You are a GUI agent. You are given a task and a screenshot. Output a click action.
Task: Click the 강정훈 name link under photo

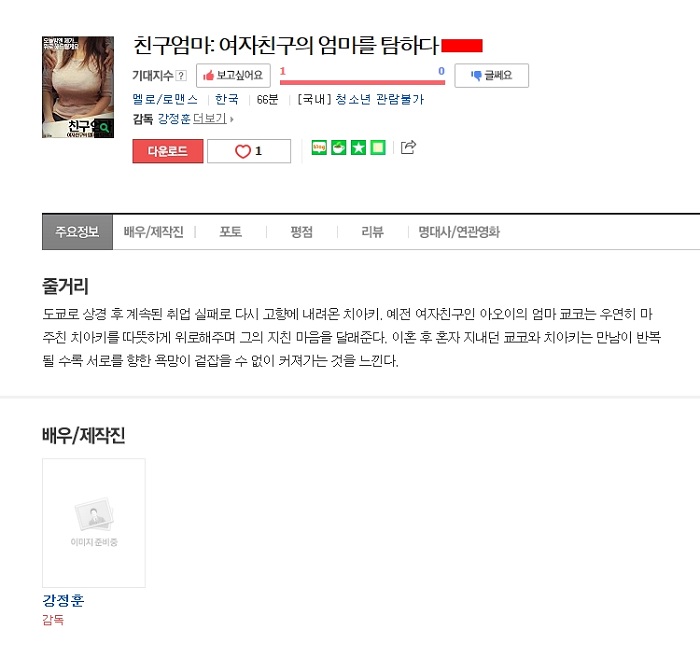coord(63,600)
